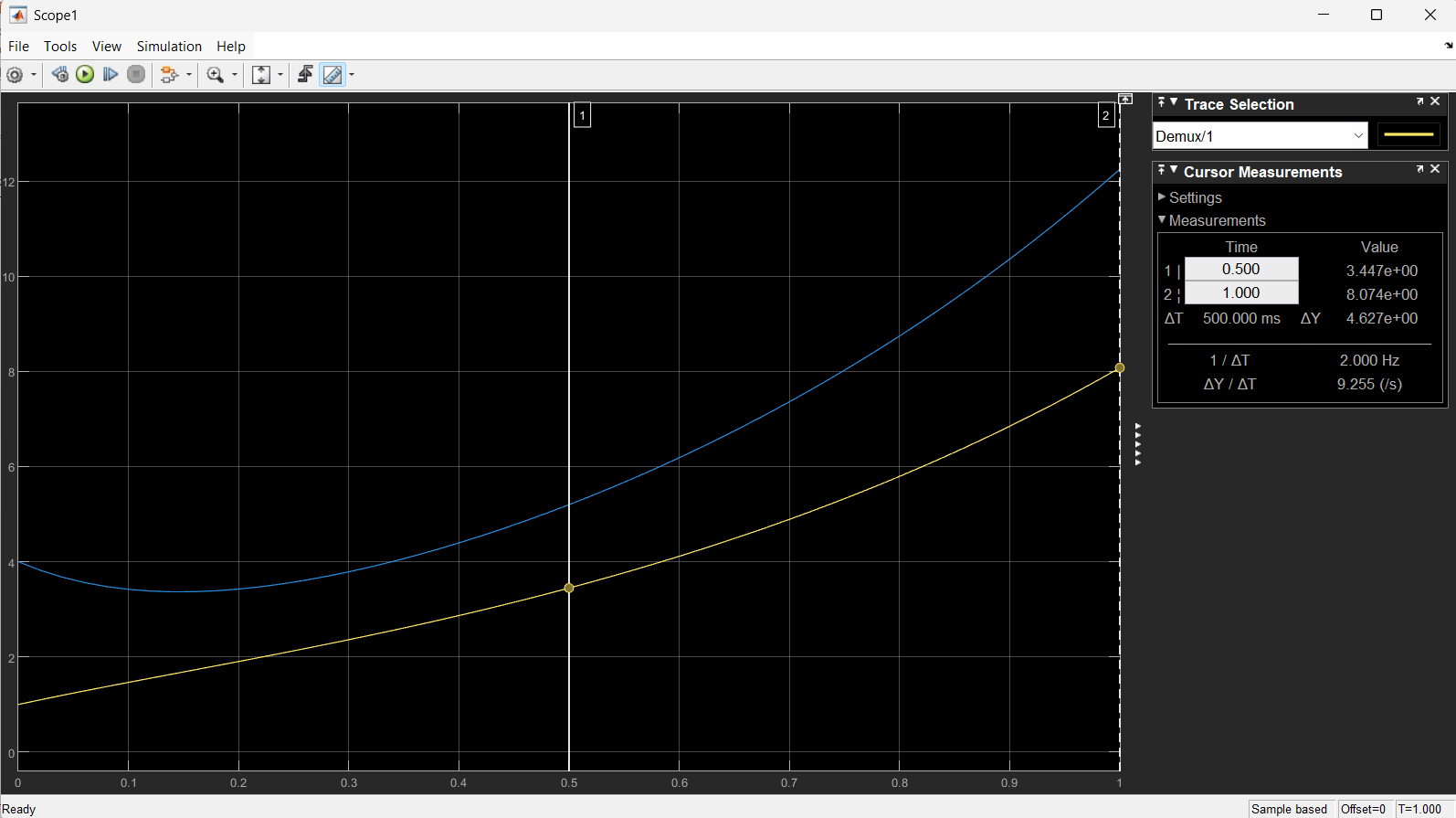This screenshot has width=1456, height=818.
Task: Toggle the Cursor Measurements ruler button
Action: pos(332,75)
